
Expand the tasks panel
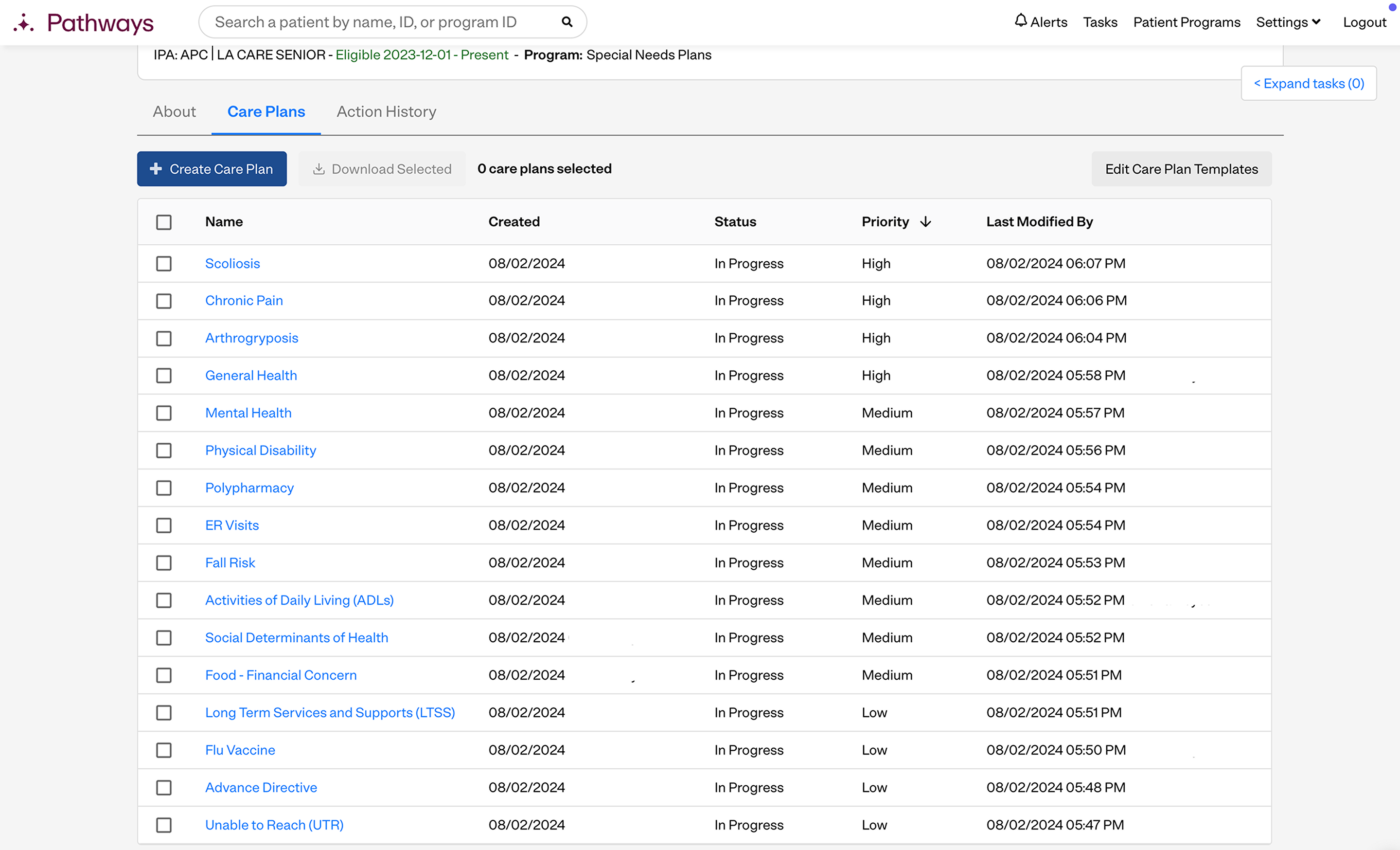click(x=1309, y=84)
